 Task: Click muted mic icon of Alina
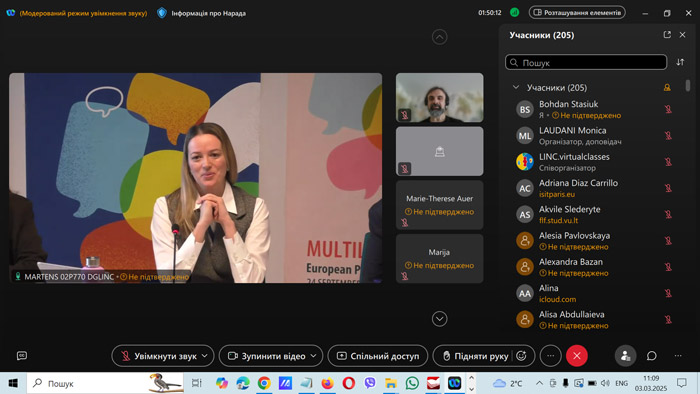(668, 294)
